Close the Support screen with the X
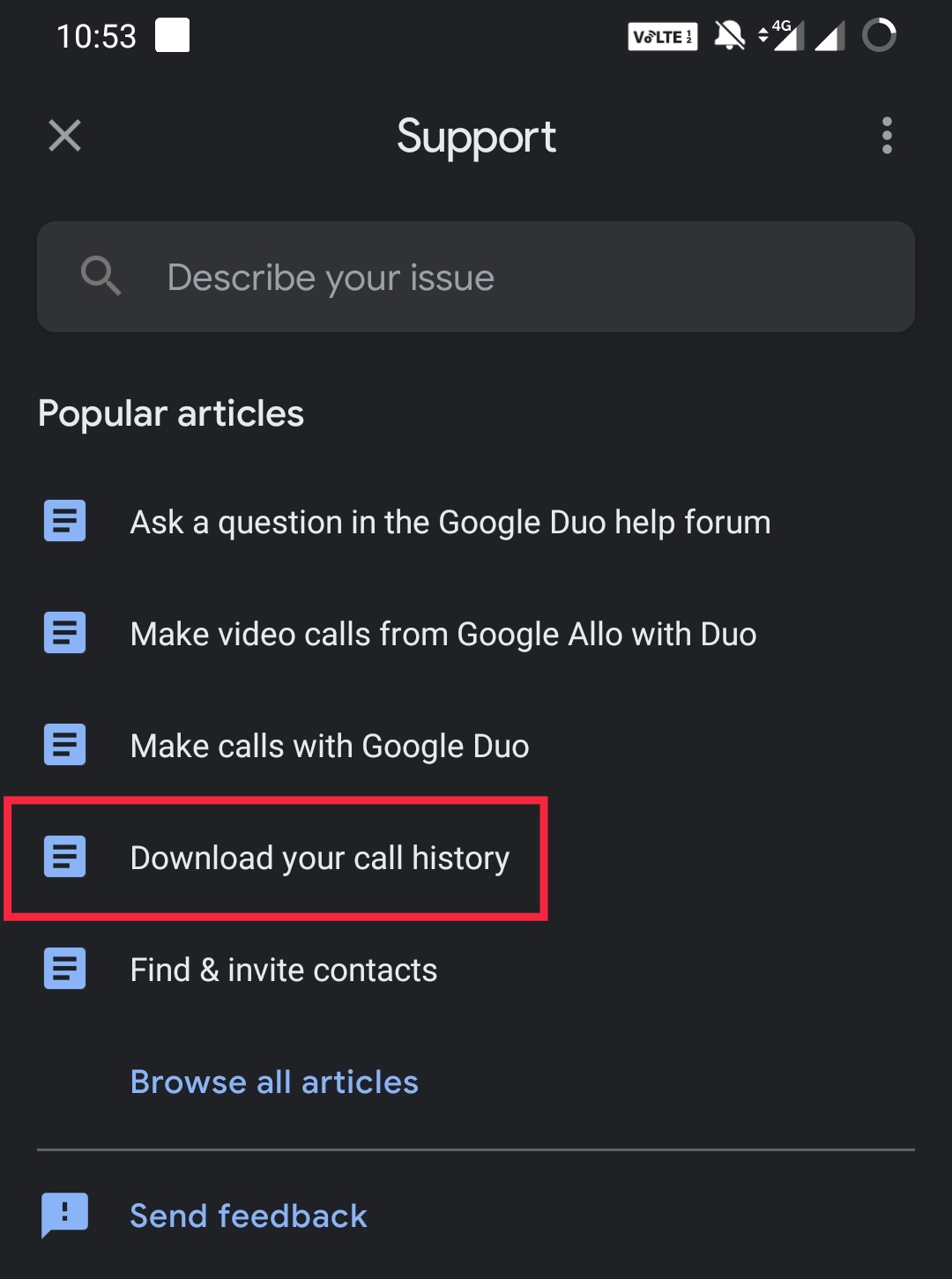The height and width of the screenshot is (1279, 952). tap(63, 136)
